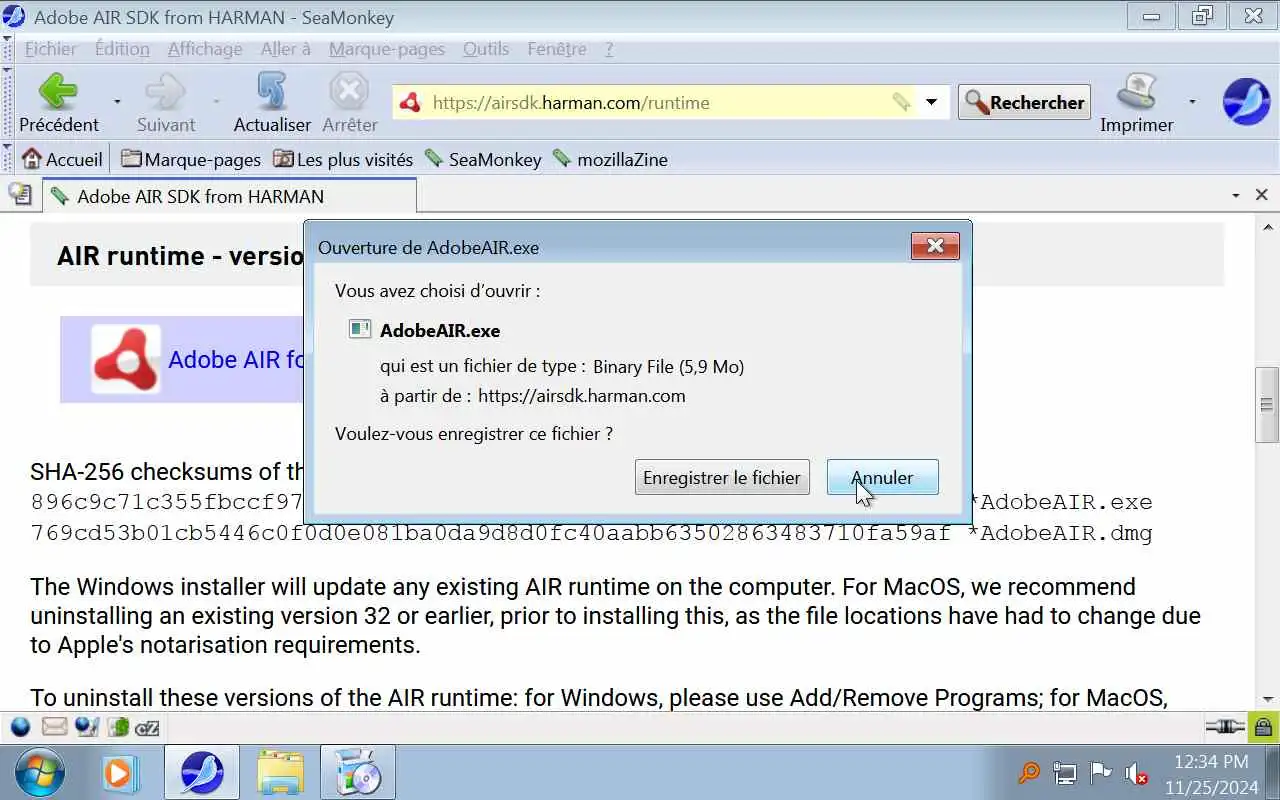1280x800 pixels.
Task: Click the Rechercher search button
Action: [1024, 102]
